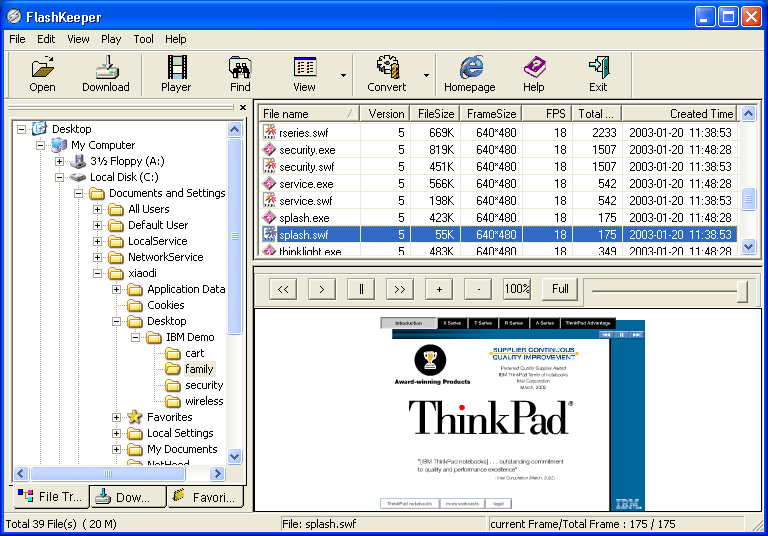Open the Homepage browser icon
Viewport: 768px width, 536px height.
coord(471,67)
